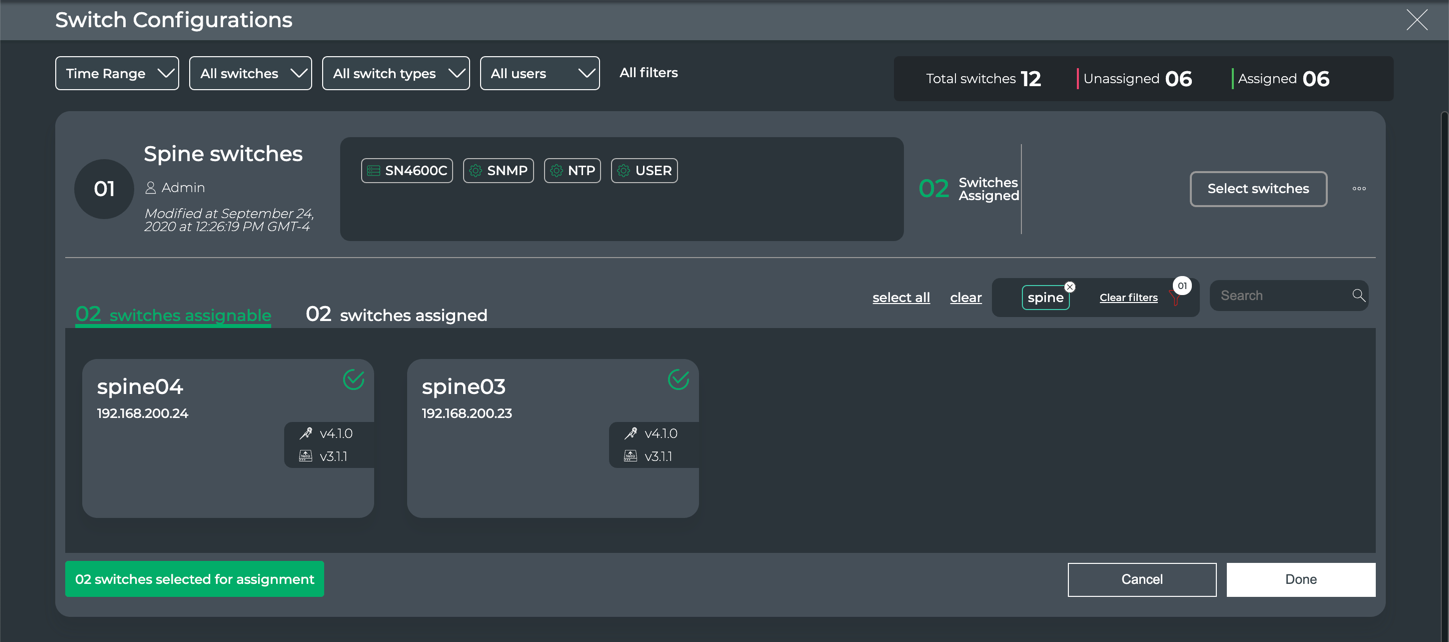Click into the Search input field
The height and width of the screenshot is (642, 1449).
1280,296
